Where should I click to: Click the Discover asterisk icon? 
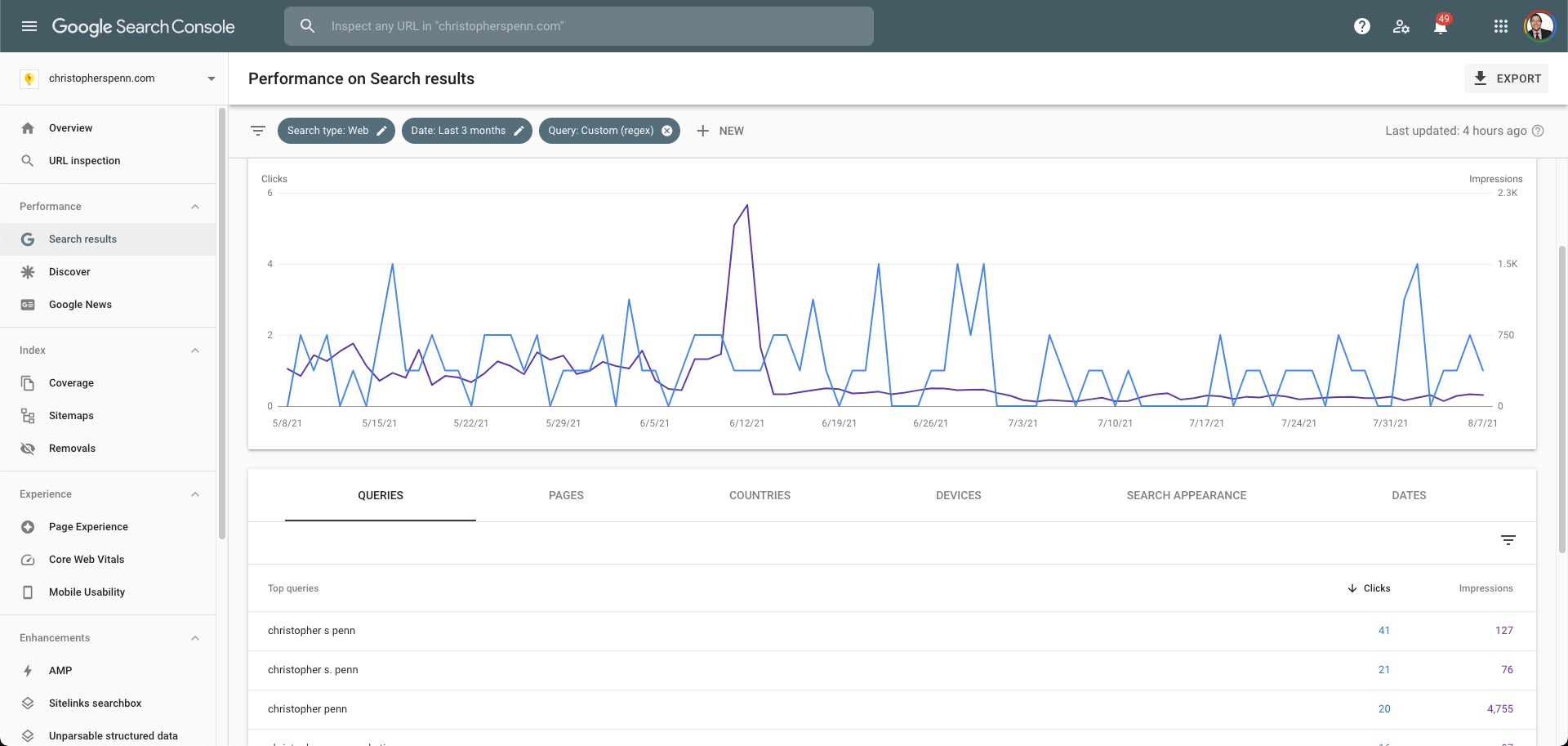pos(28,272)
